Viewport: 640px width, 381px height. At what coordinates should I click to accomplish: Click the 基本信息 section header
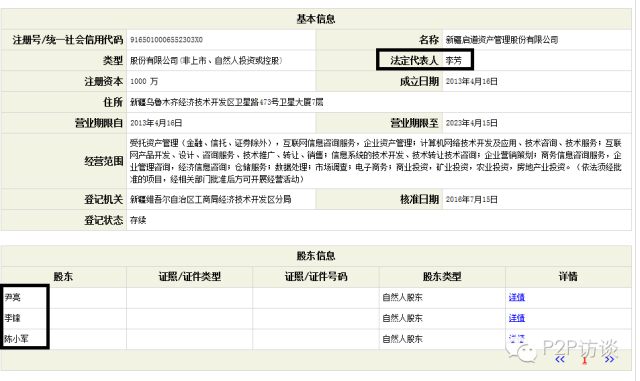pos(316,19)
